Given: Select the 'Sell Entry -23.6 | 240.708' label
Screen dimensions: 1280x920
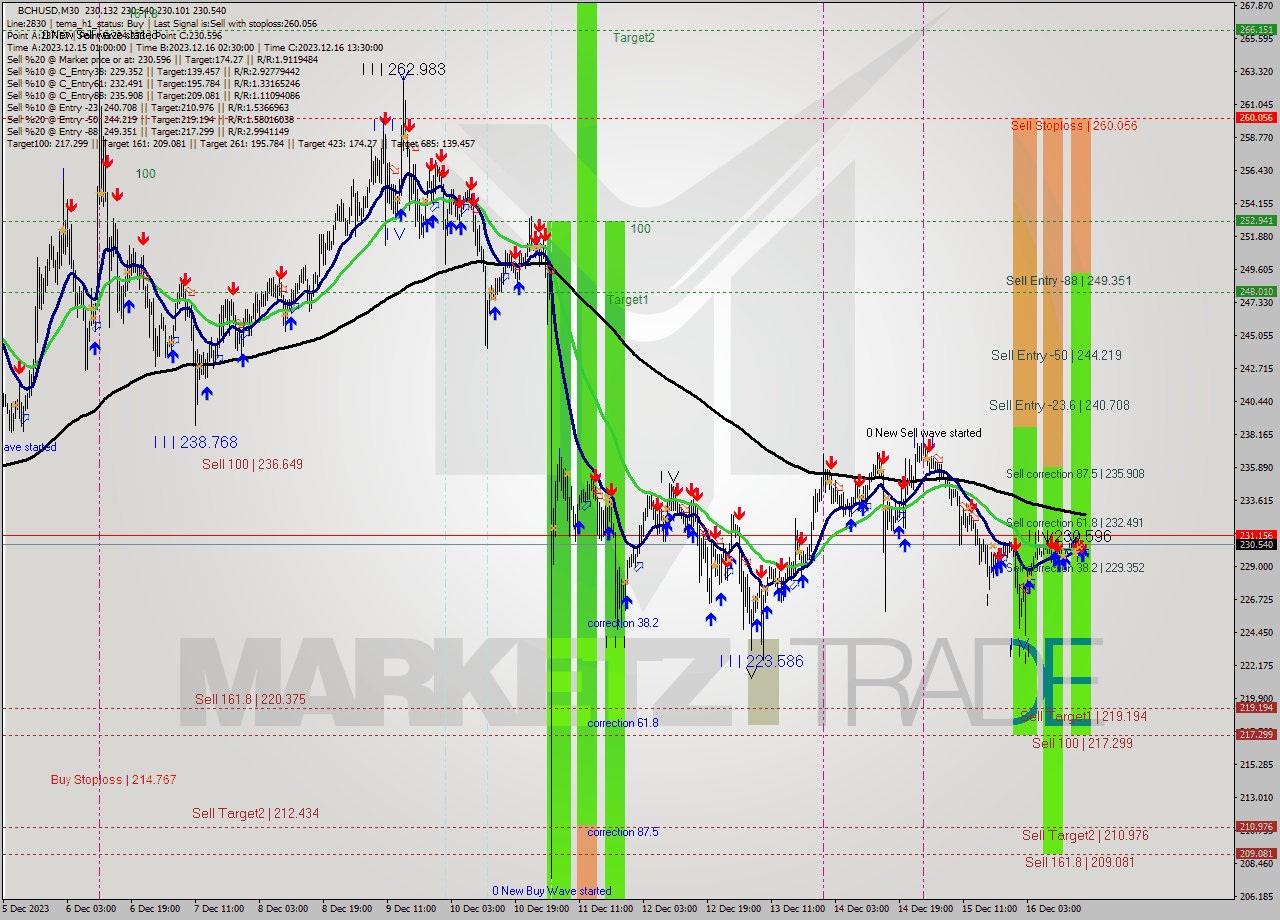Looking at the screenshot, I should click(x=1059, y=405).
